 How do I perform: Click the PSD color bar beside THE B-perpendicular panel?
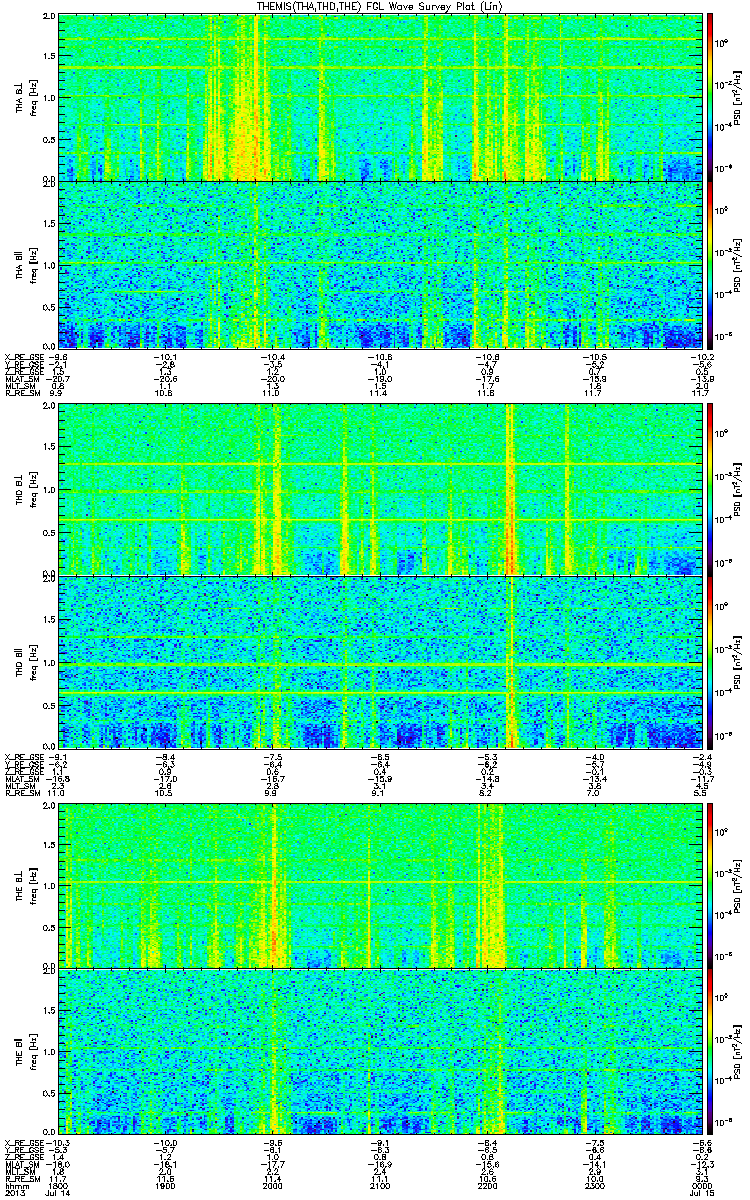click(710, 885)
